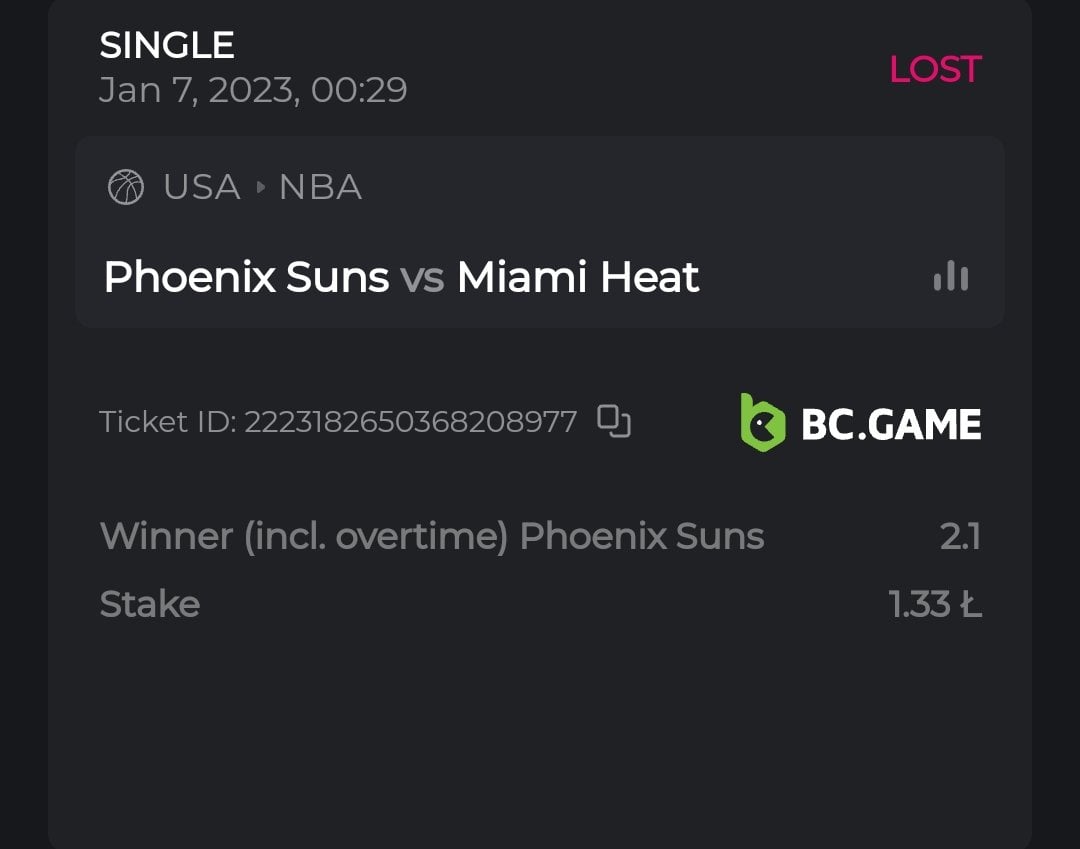Copy the ticket ID using copy icon
1080x849 pixels.
[613, 421]
